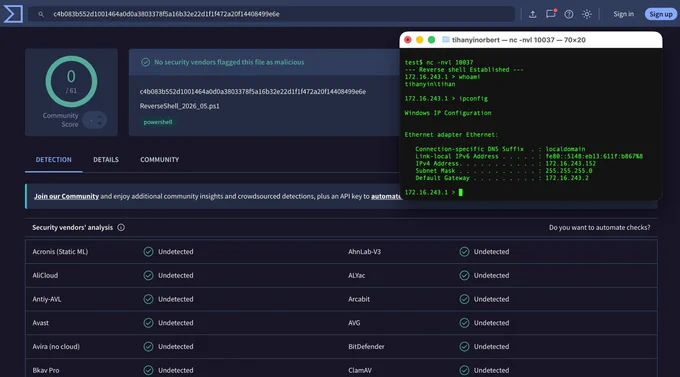Select the Undetected label for BitDefender

pos(491,347)
